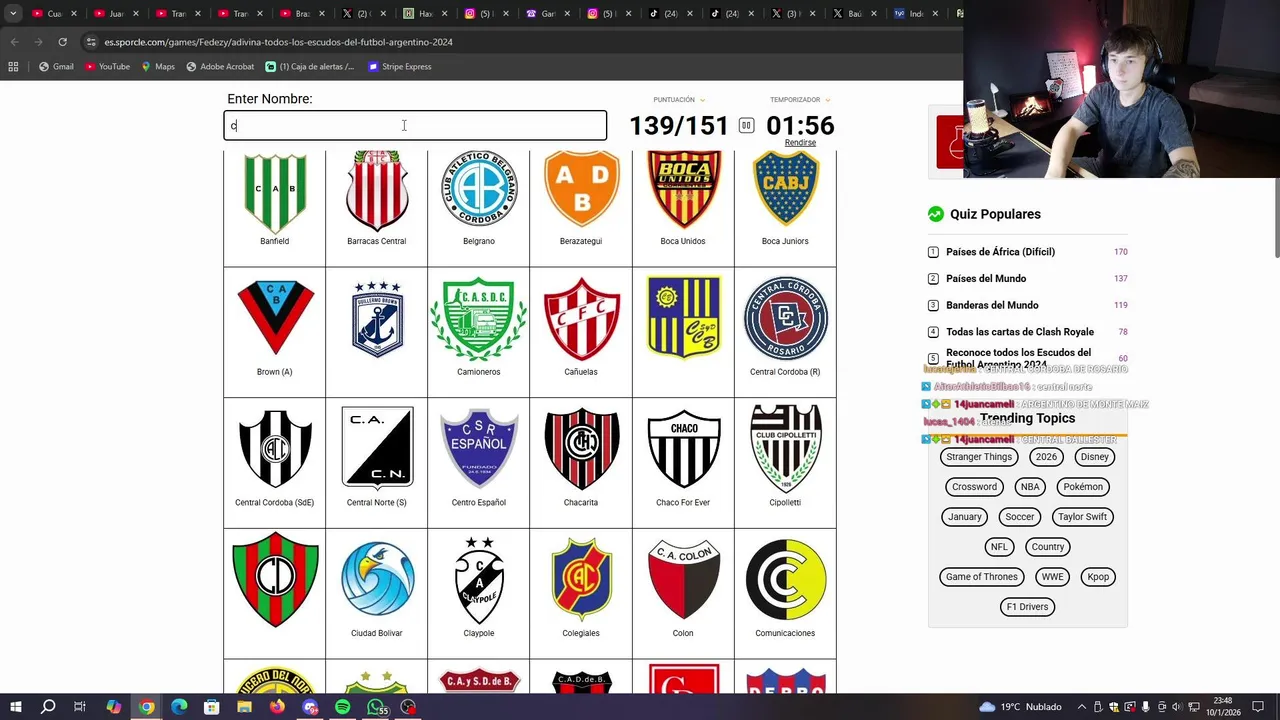Open Todas las cartas de Clash Royale quiz
The image size is (1280, 720).
tap(1020, 332)
